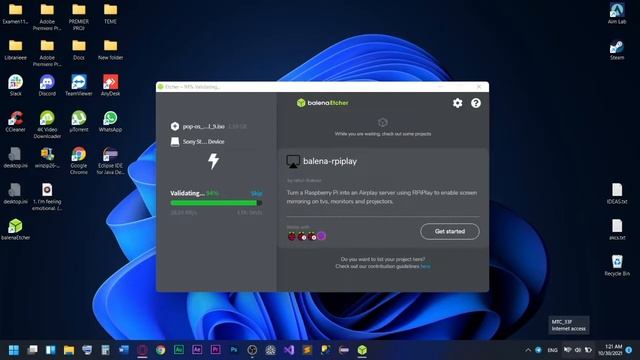Open After Effects from the taskbar
This screenshot has width=640, height=360.
[x=197, y=350]
